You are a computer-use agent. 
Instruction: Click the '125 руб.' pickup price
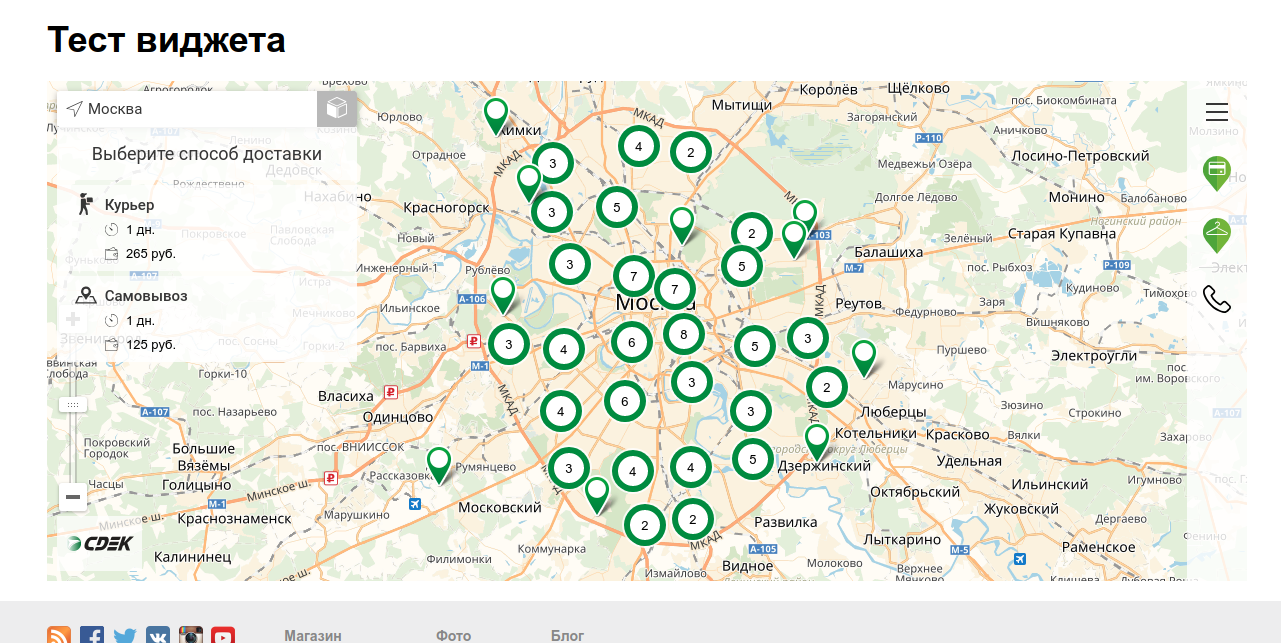(151, 345)
